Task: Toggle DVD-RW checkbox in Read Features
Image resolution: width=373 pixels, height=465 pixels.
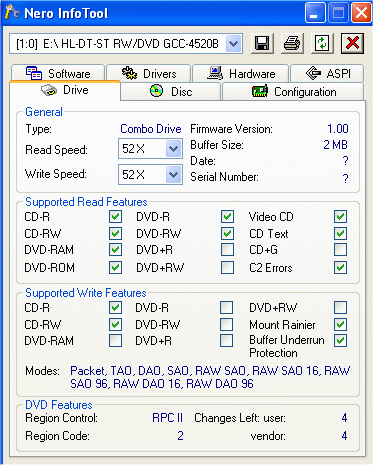Action: point(227,233)
